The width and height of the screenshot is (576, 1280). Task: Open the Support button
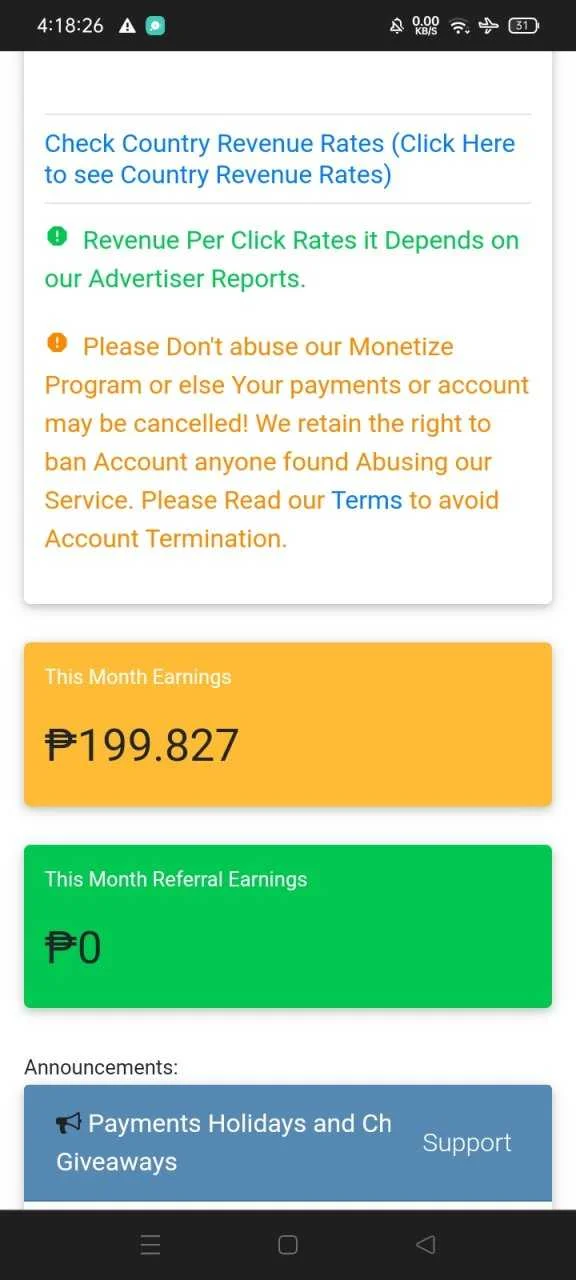[467, 1143]
